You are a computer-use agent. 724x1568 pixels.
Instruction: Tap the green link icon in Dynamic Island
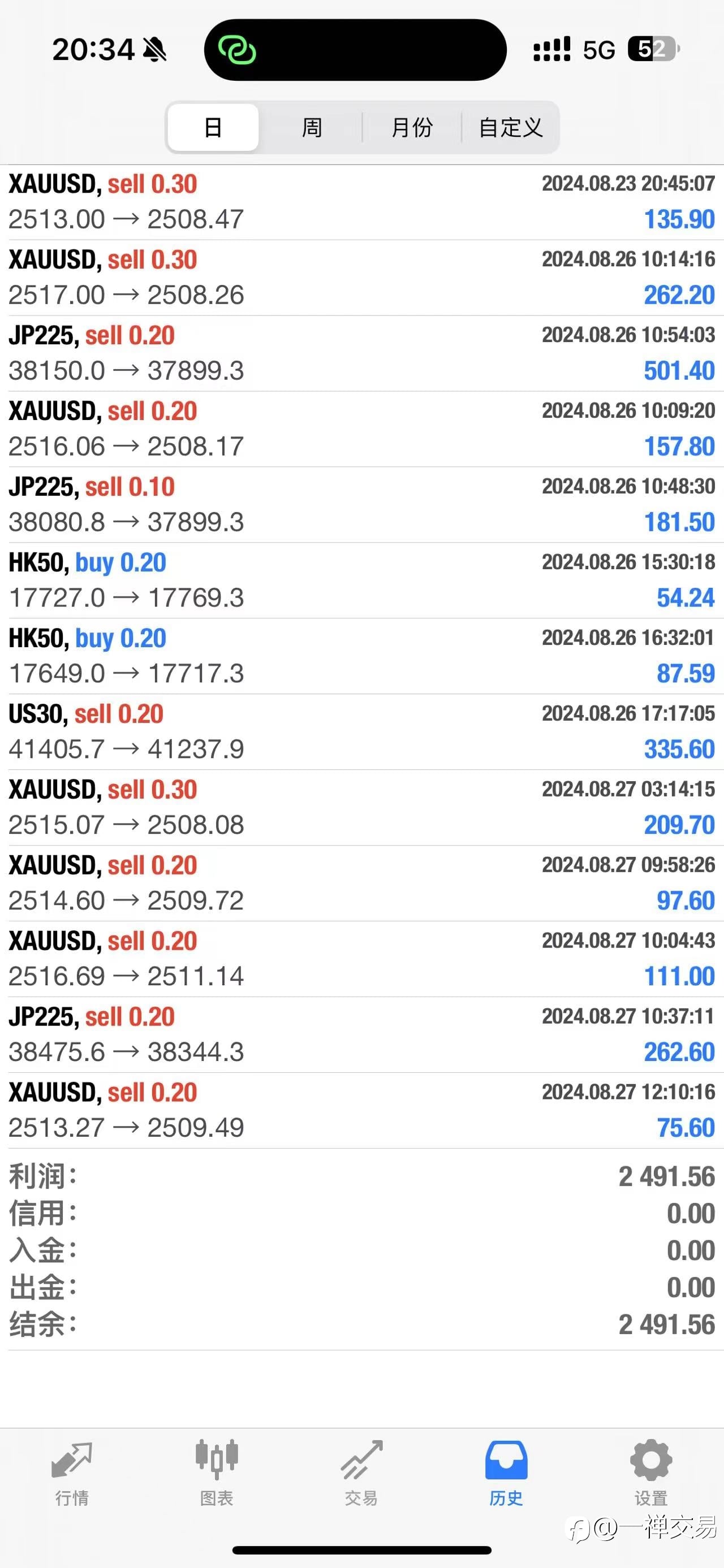tap(237, 50)
